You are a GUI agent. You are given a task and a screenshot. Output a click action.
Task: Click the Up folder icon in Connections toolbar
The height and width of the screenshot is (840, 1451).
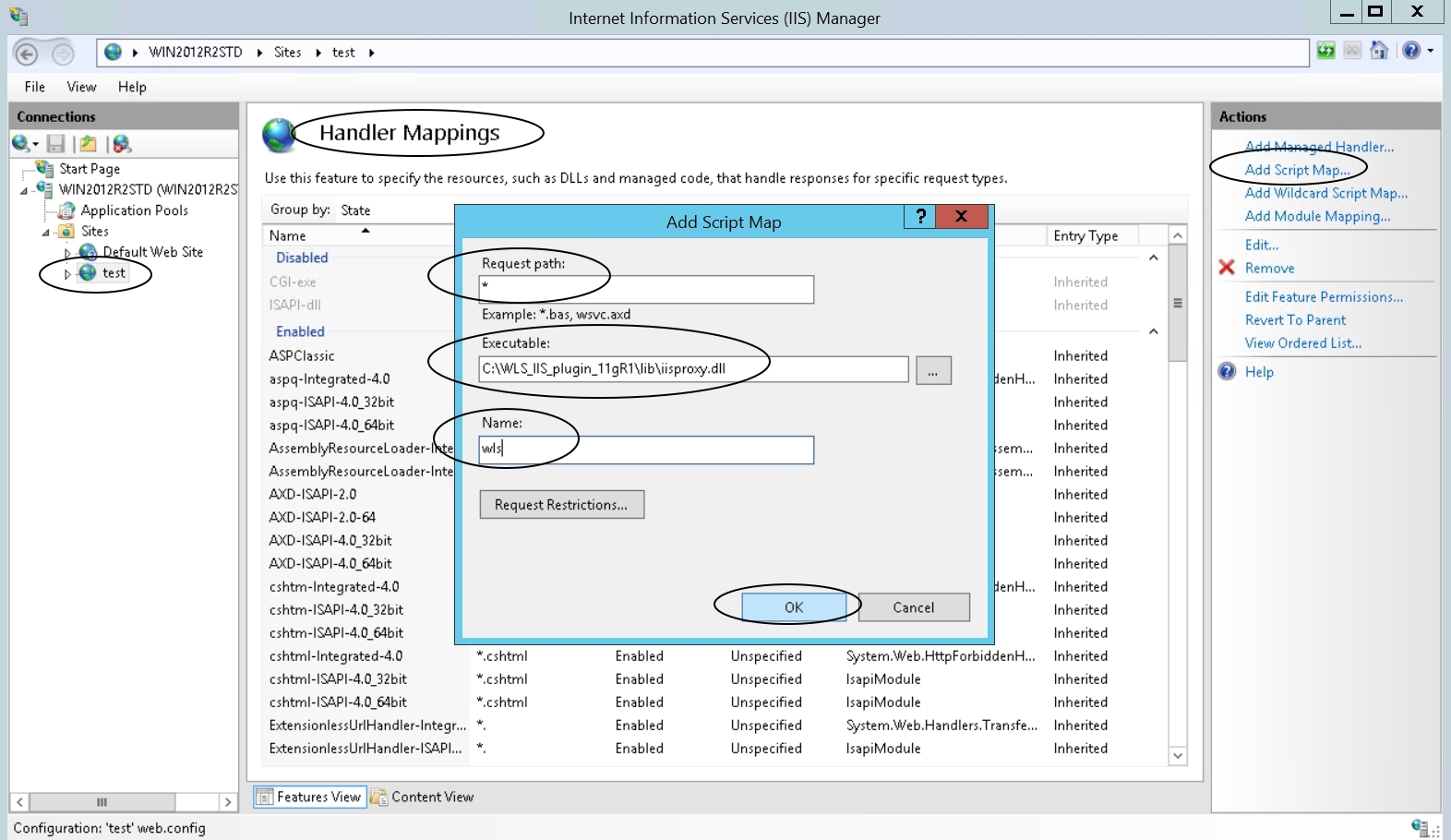88,144
